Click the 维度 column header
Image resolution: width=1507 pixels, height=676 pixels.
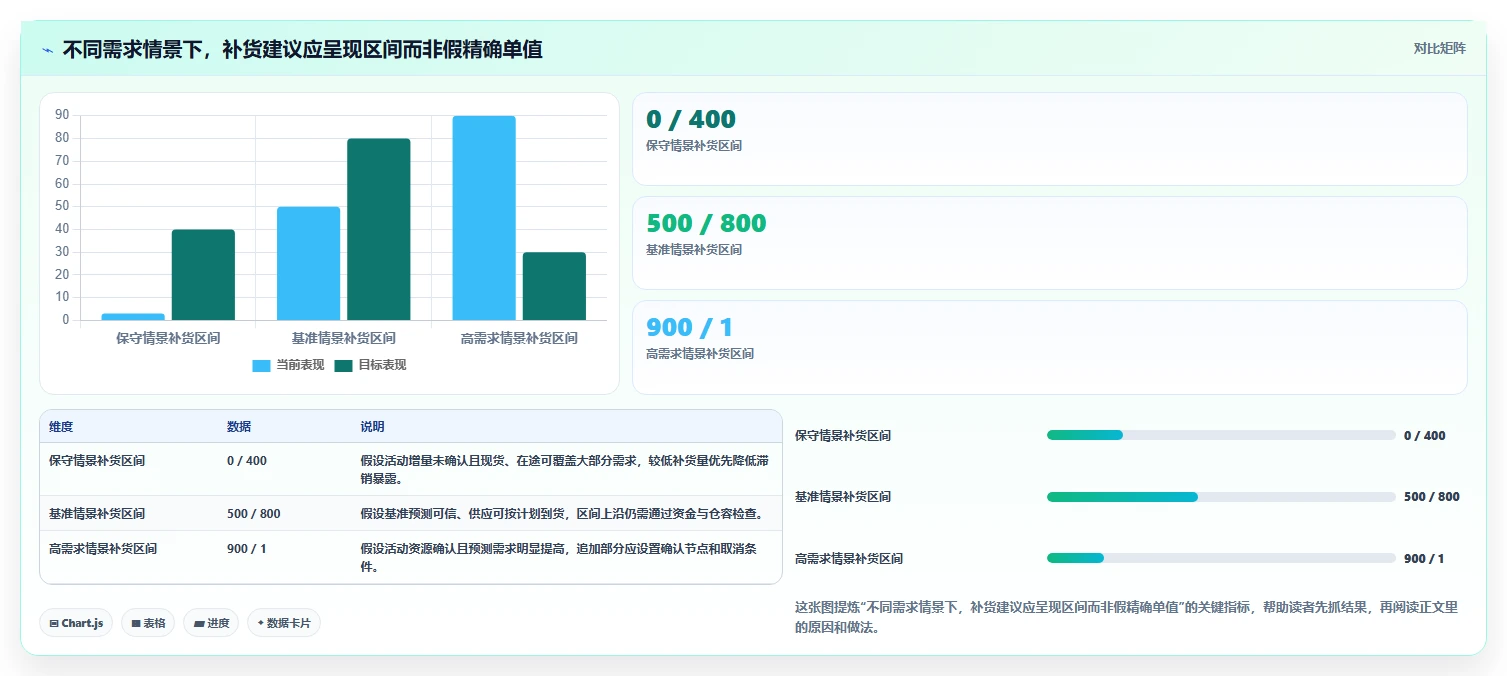[61, 427]
